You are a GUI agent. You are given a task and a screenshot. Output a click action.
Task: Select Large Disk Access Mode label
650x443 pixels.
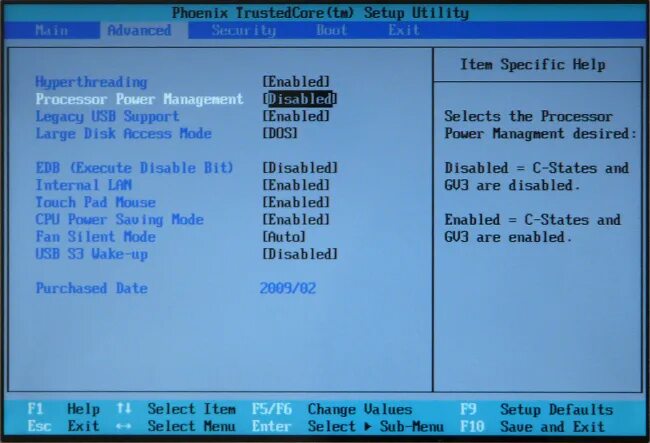point(124,133)
